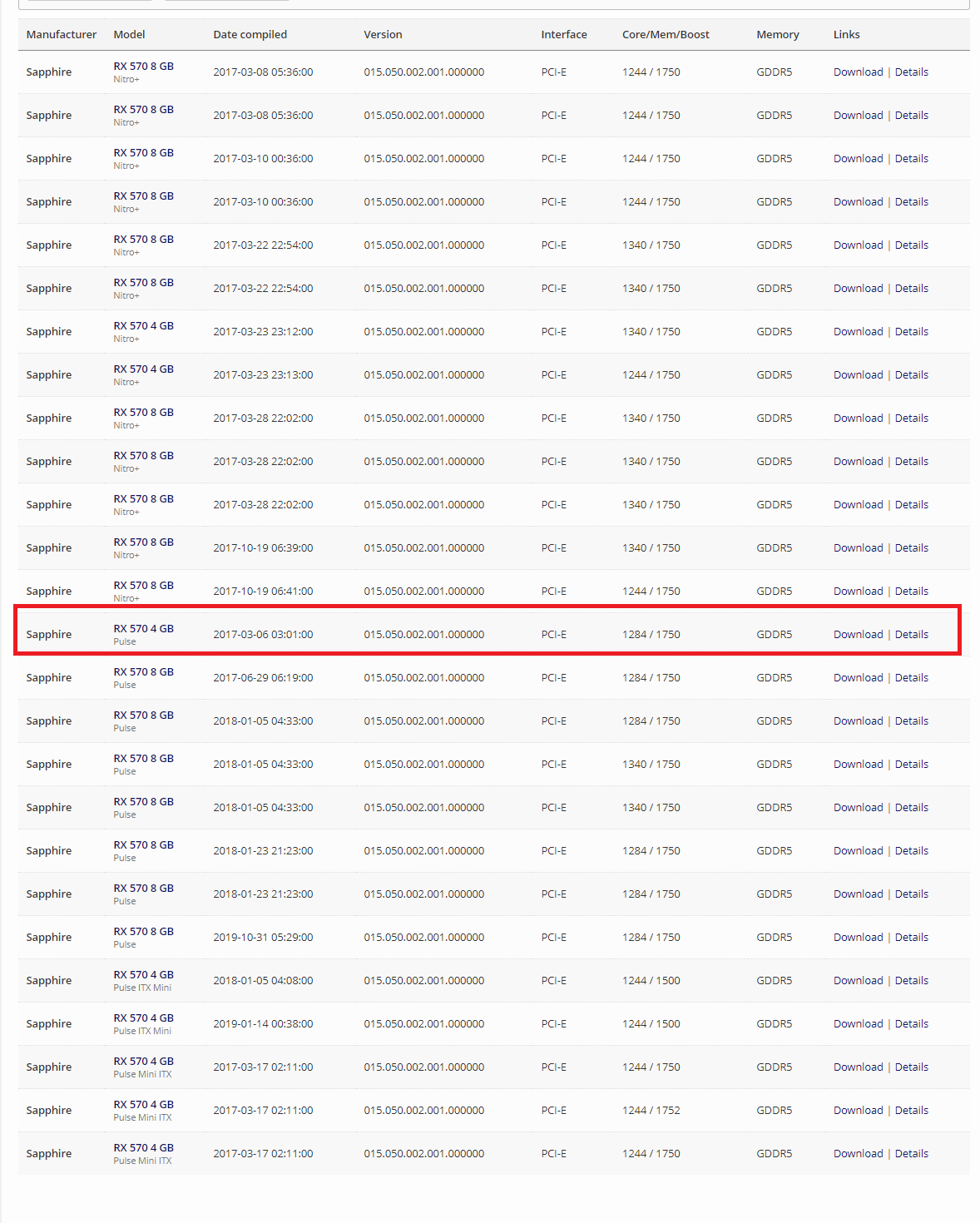Click the 1340 / 1750 clocks in the 2017-03-23 23:12:00 row
Viewport: 980px width, 1223px height.
pos(651,331)
